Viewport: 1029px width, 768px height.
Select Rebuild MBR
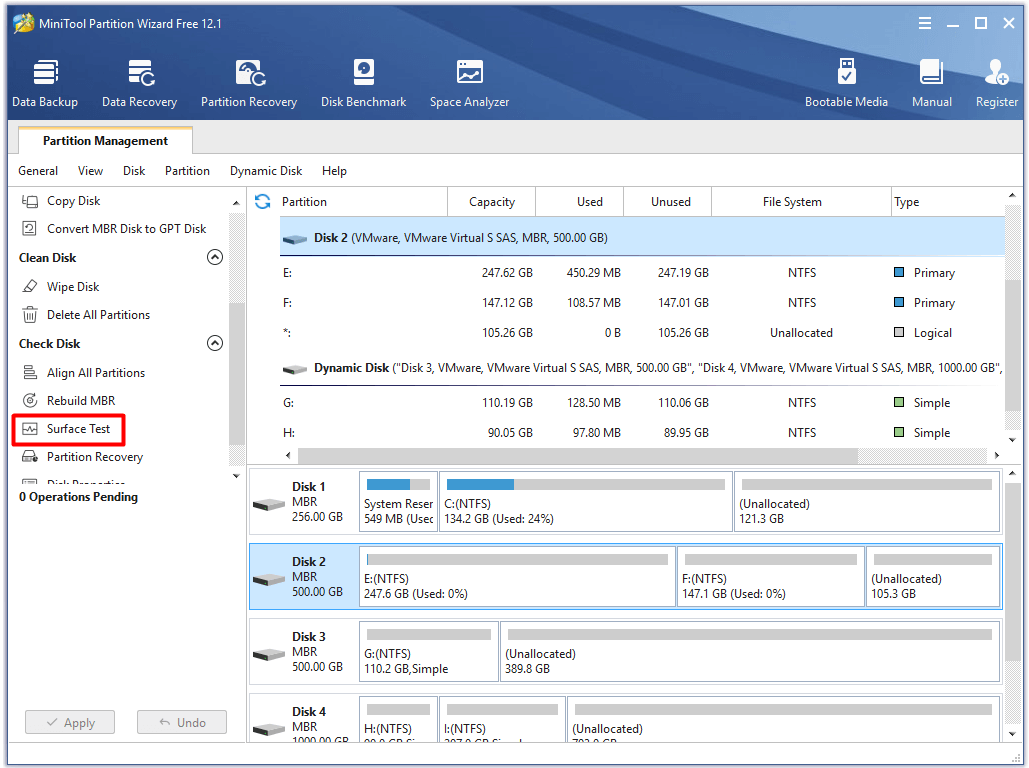[x=68, y=400]
